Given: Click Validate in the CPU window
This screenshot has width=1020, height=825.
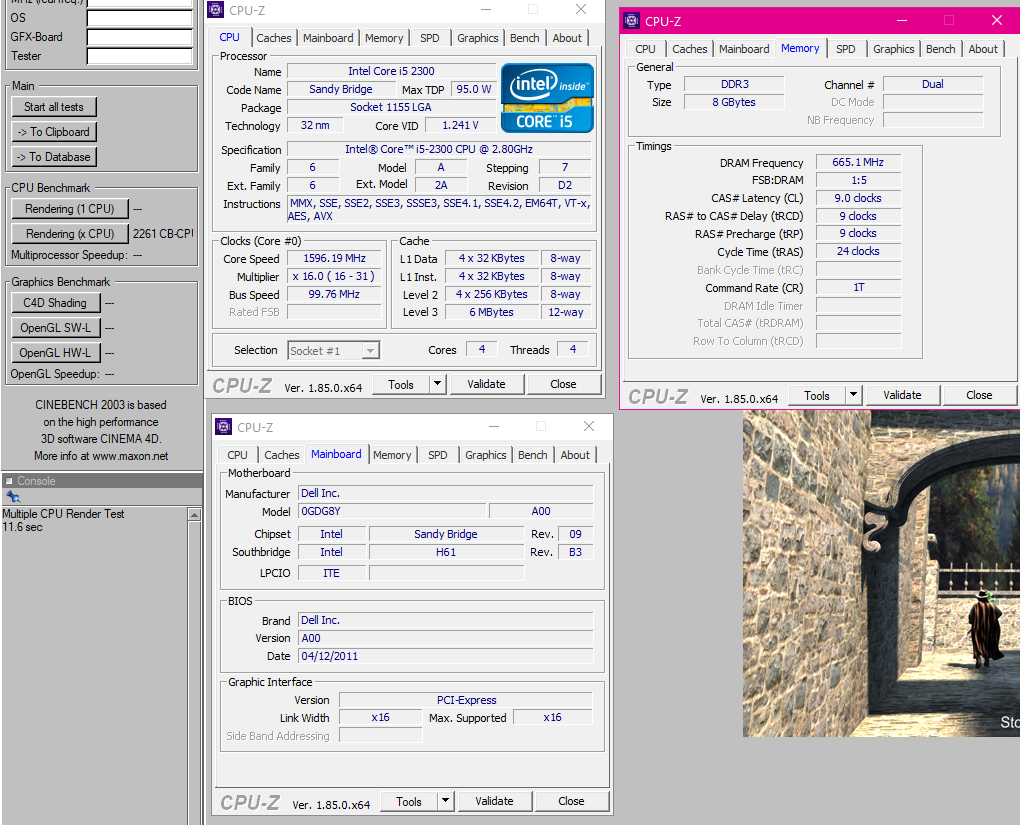Looking at the screenshot, I should [x=487, y=384].
